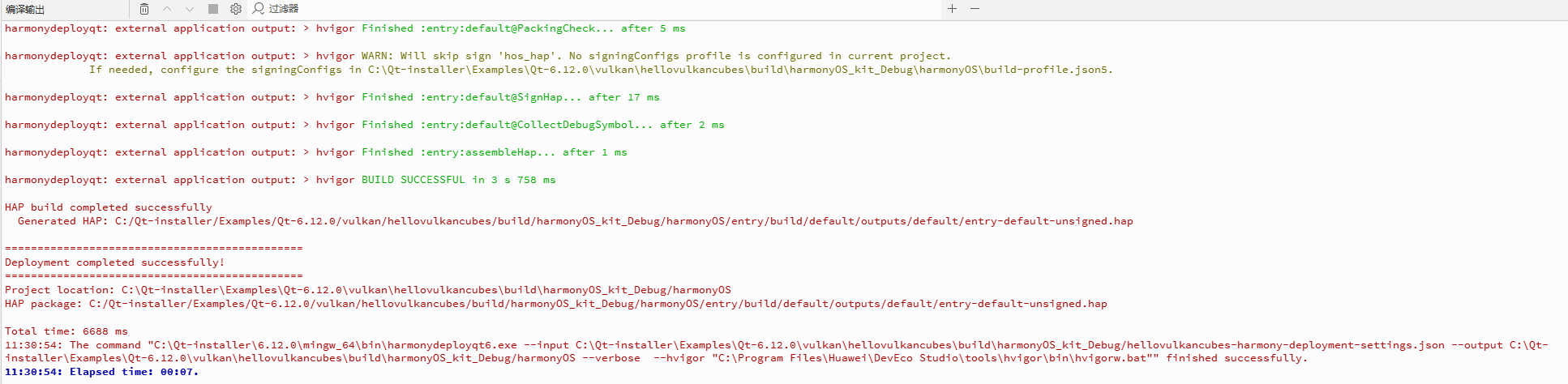Click 'Total time: 6688 ms' line
The image size is (1568, 384).
(x=66, y=331)
